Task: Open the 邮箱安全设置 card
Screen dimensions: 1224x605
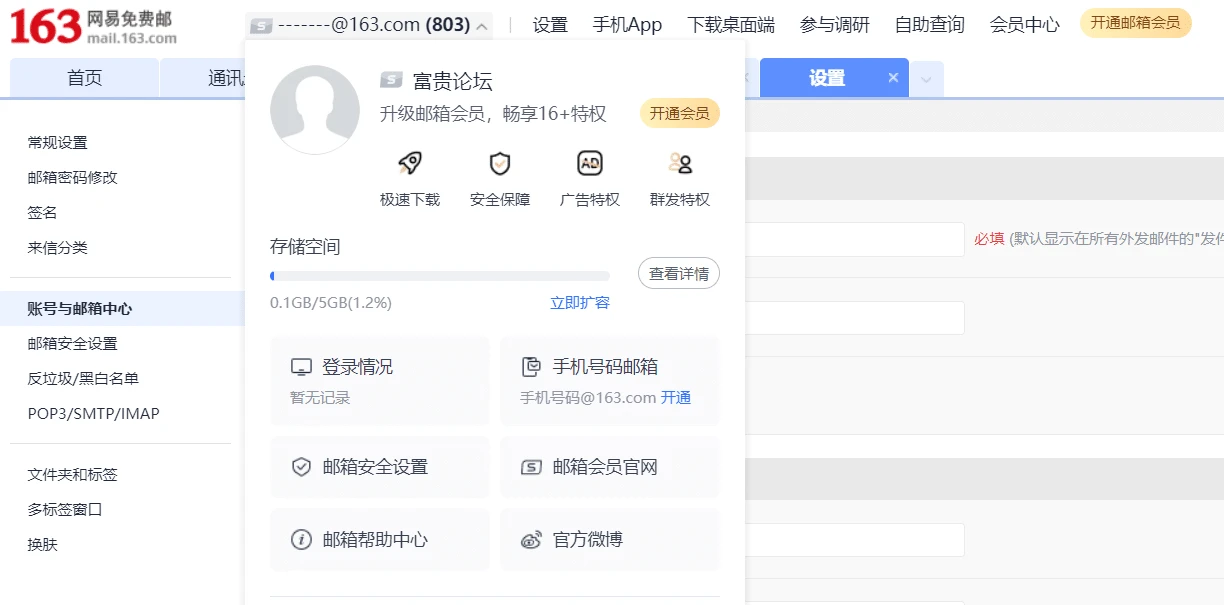Action: (x=380, y=467)
